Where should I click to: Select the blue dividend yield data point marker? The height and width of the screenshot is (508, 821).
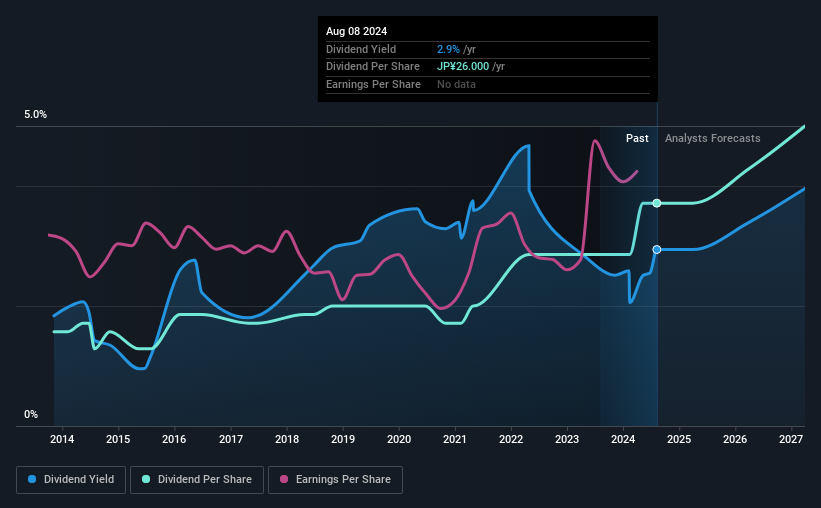point(657,250)
